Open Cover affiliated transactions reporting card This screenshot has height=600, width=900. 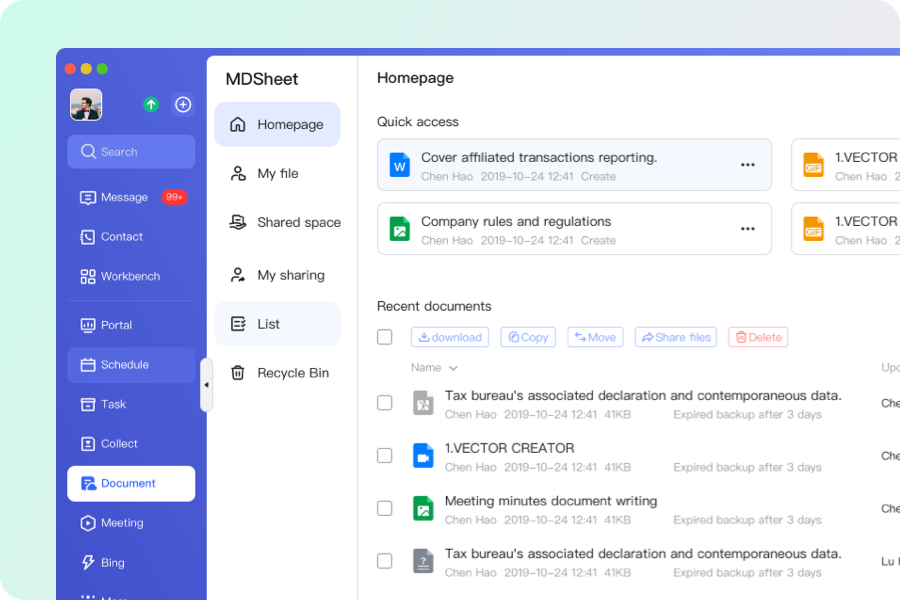point(574,165)
